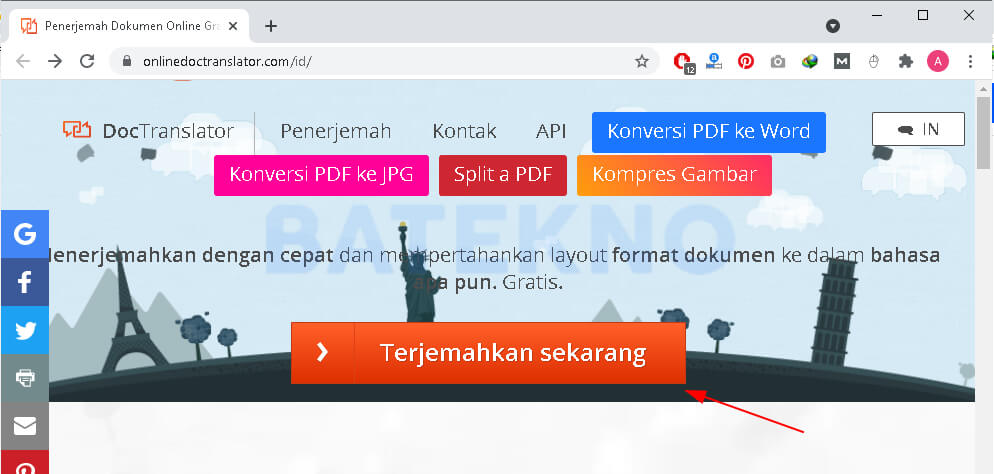Open the blue translate extension icon
This screenshot has height=474, width=994.
(x=714, y=61)
